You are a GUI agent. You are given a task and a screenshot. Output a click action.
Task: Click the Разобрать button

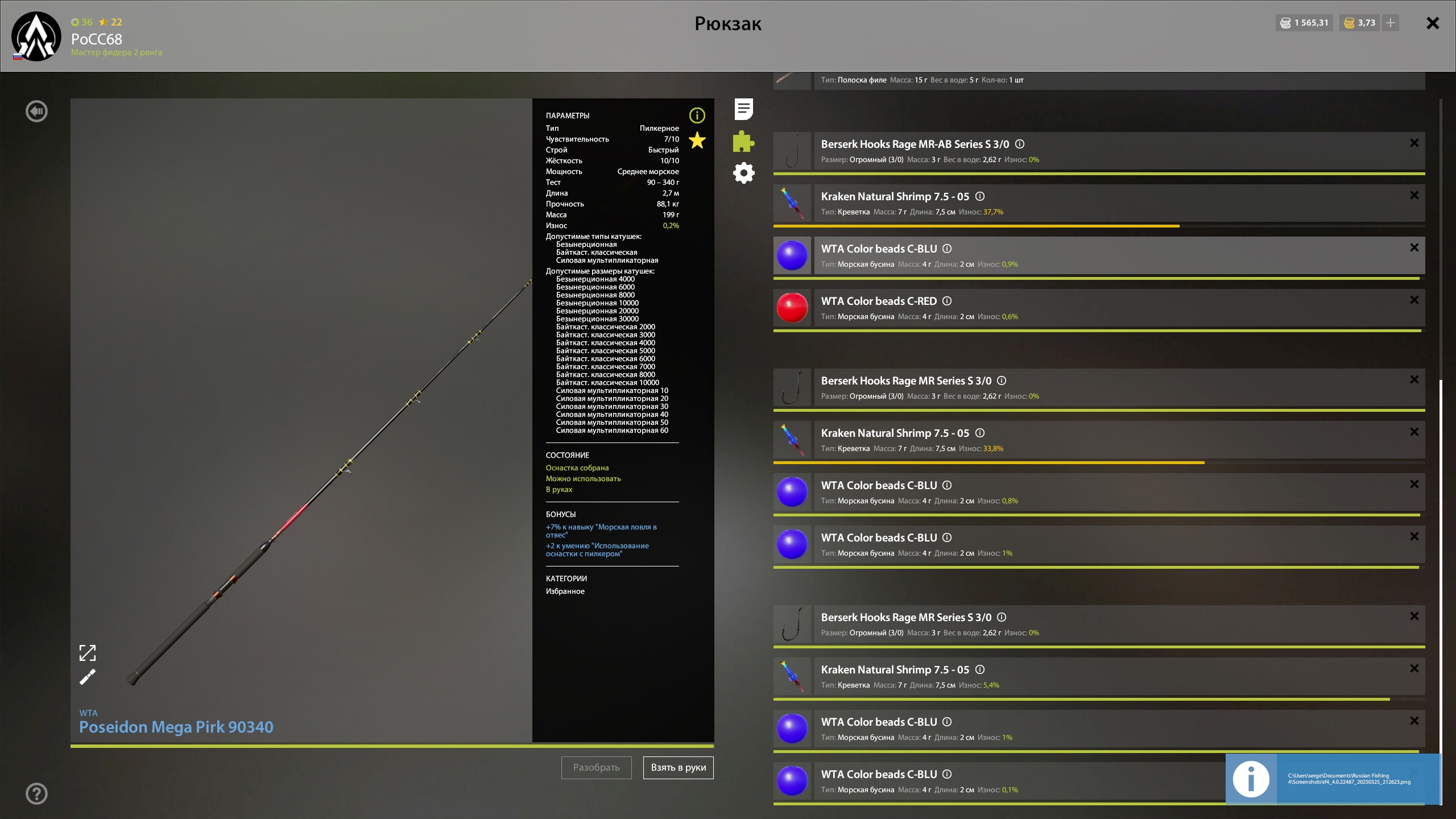(596, 767)
